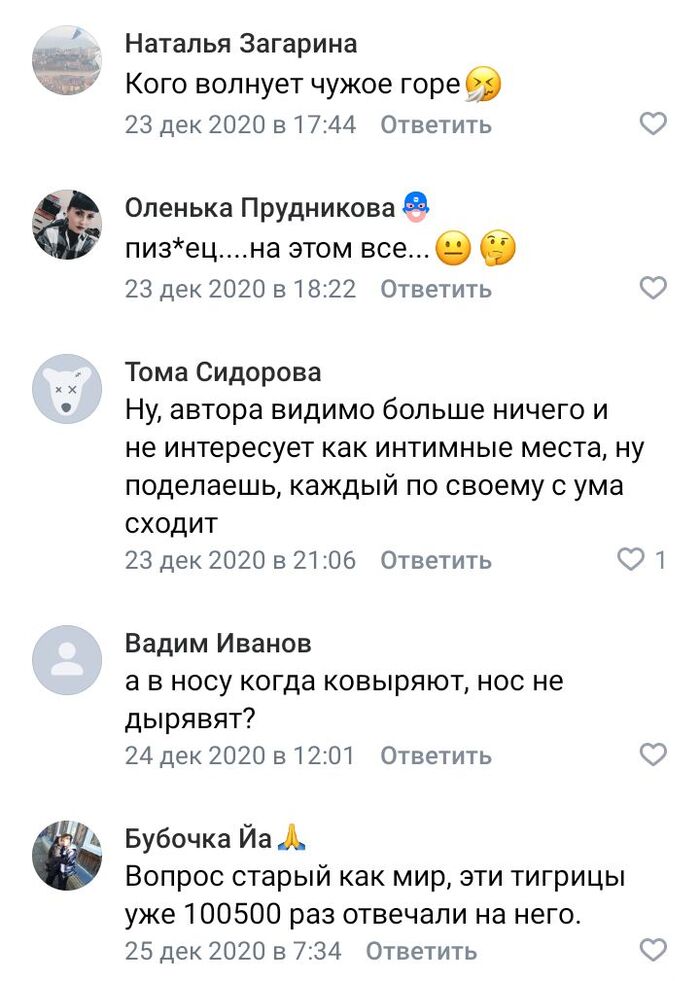Open Наталья Загарина's profile name link
Image resolution: width=700 pixels, height=981 pixels.
tap(240, 44)
